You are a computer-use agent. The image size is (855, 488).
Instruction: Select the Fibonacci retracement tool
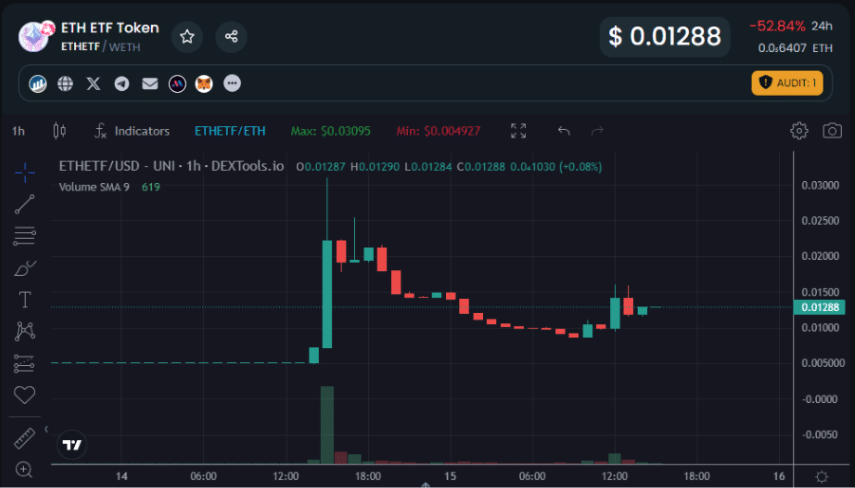(x=25, y=236)
